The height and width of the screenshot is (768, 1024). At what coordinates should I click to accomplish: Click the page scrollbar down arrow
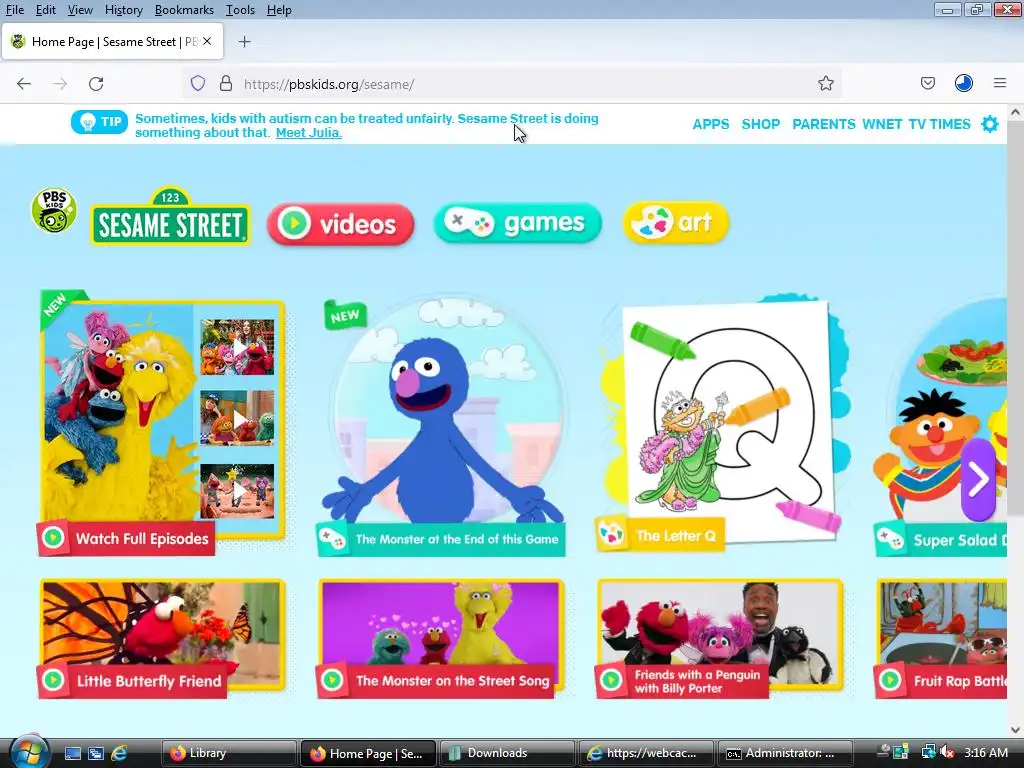[1016, 729]
